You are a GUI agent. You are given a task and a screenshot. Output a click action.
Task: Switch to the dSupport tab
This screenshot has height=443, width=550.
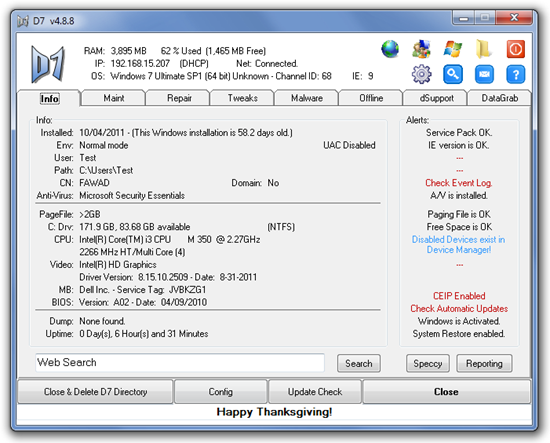(436, 98)
